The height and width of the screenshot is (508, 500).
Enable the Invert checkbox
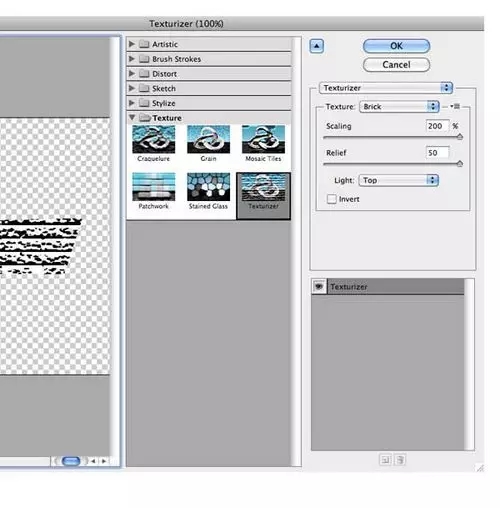point(331,199)
